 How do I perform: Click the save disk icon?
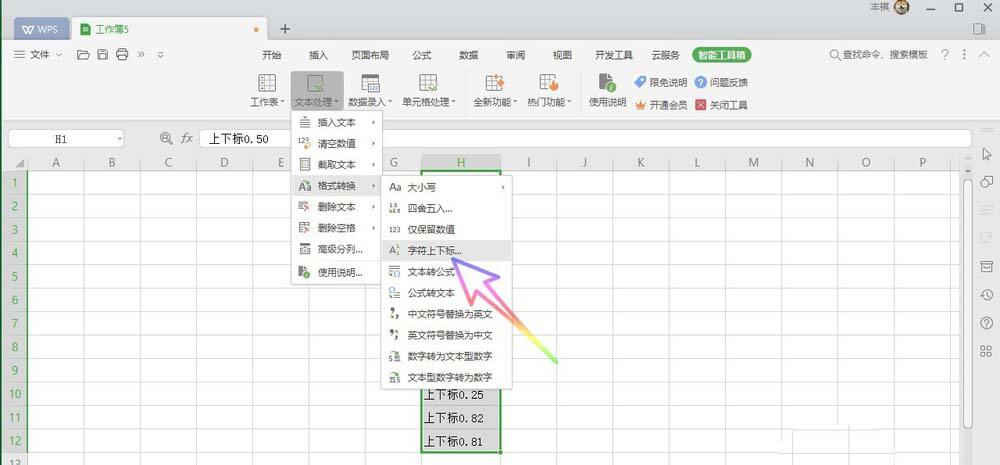pos(103,55)
